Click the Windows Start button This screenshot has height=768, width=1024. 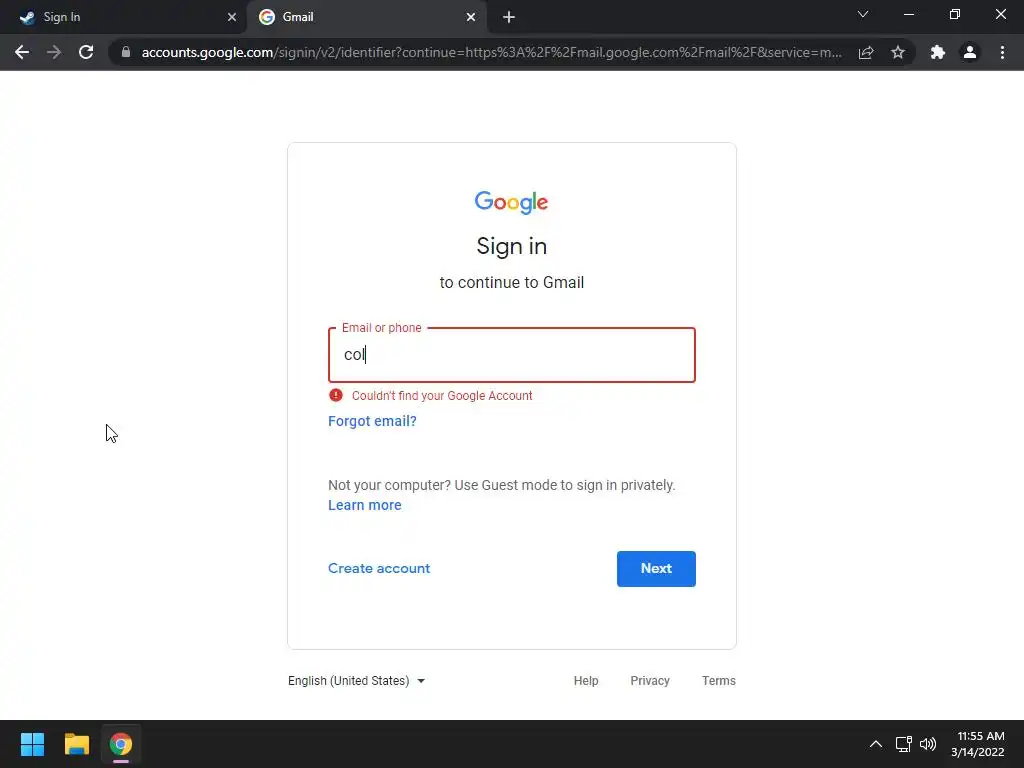coord(32,744)
